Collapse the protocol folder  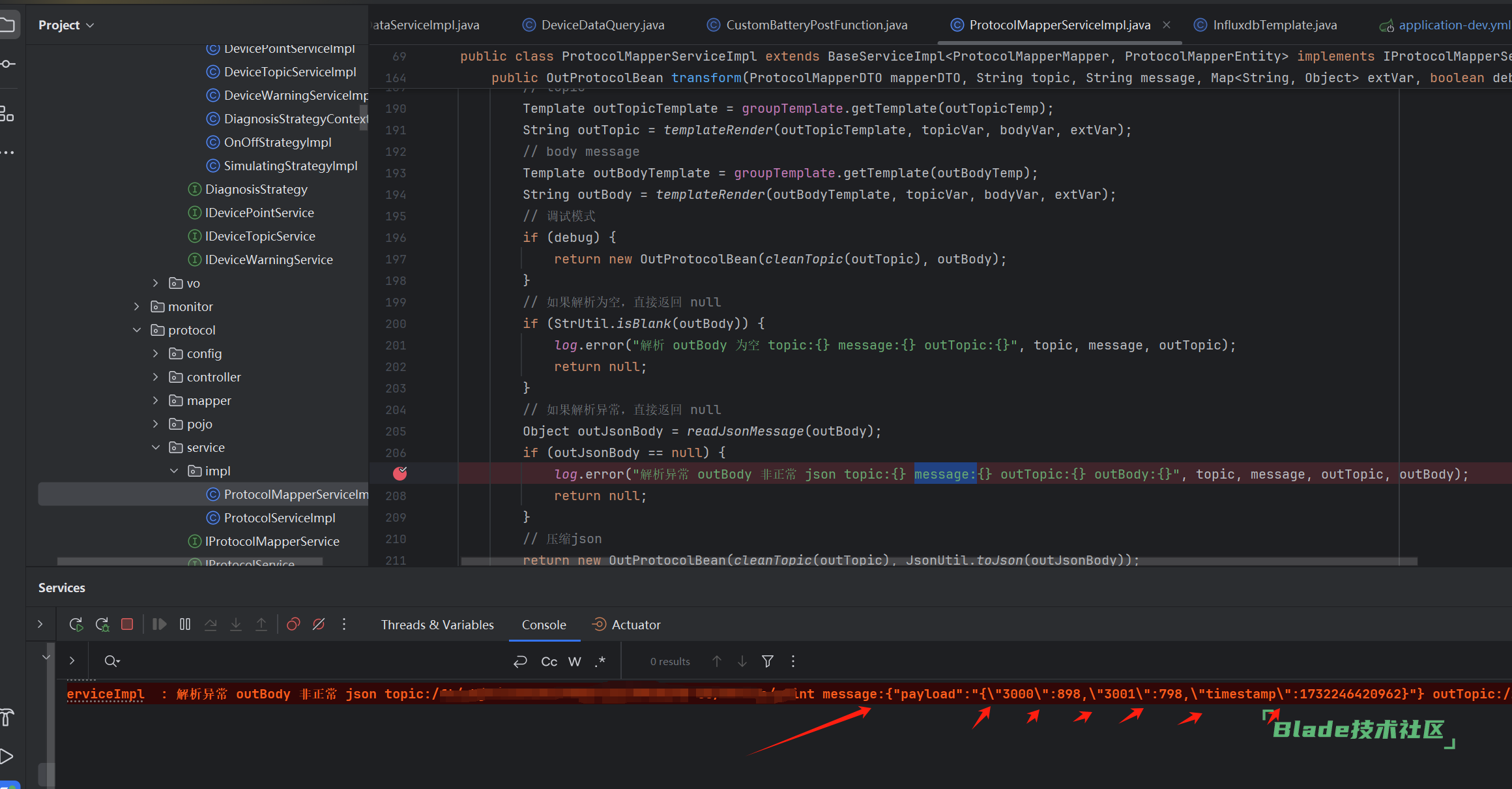point(136,330)
